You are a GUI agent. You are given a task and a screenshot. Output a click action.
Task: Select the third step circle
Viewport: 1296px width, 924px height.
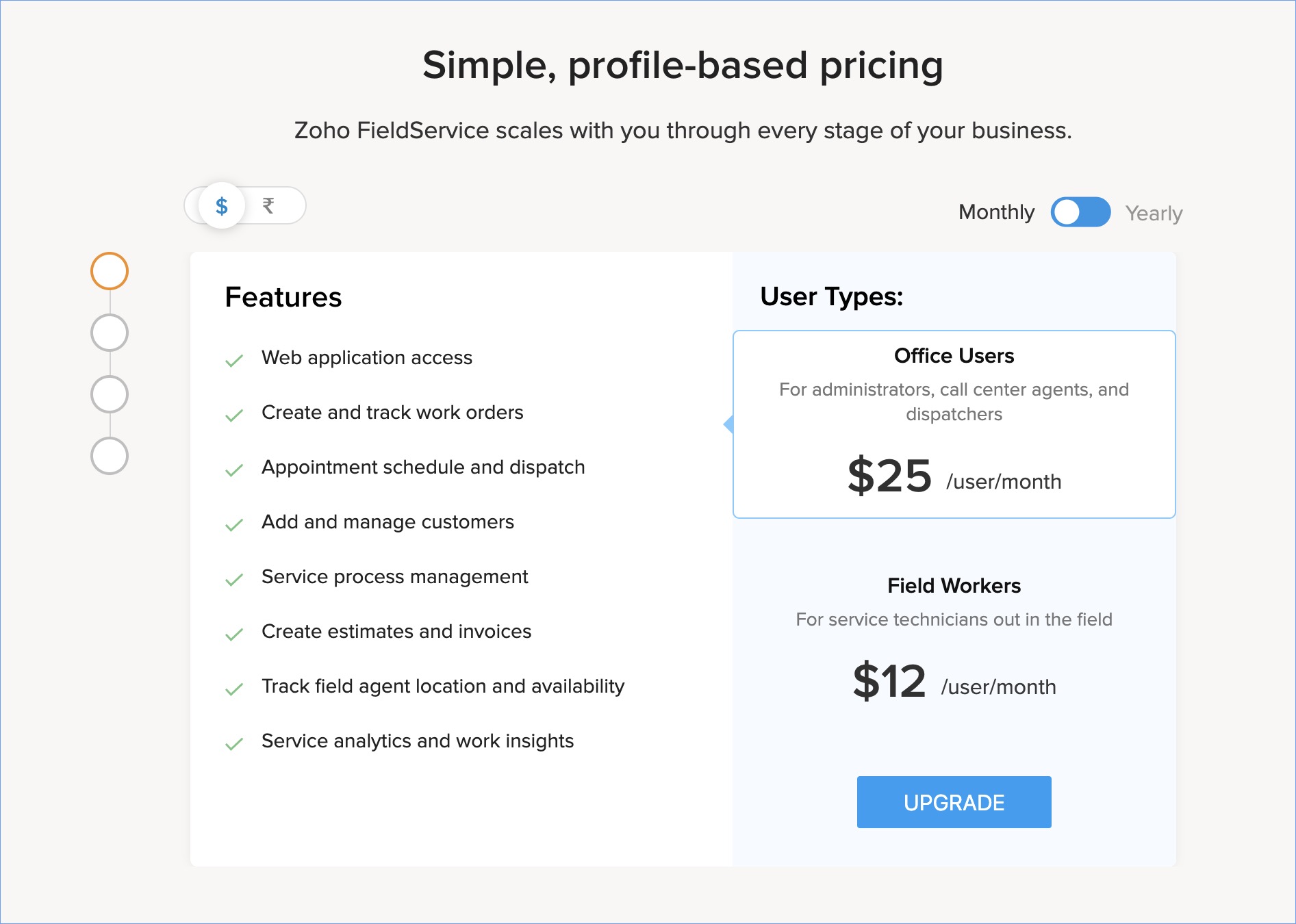[110, 394]
